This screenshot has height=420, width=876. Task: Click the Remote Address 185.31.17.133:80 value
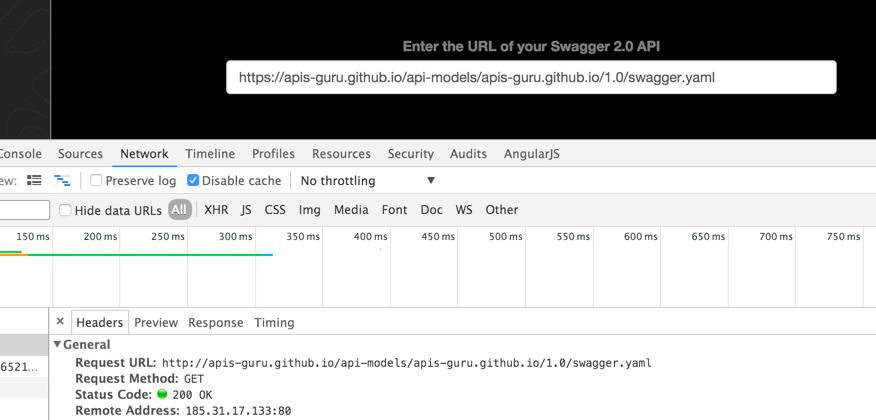coord(239,411)
